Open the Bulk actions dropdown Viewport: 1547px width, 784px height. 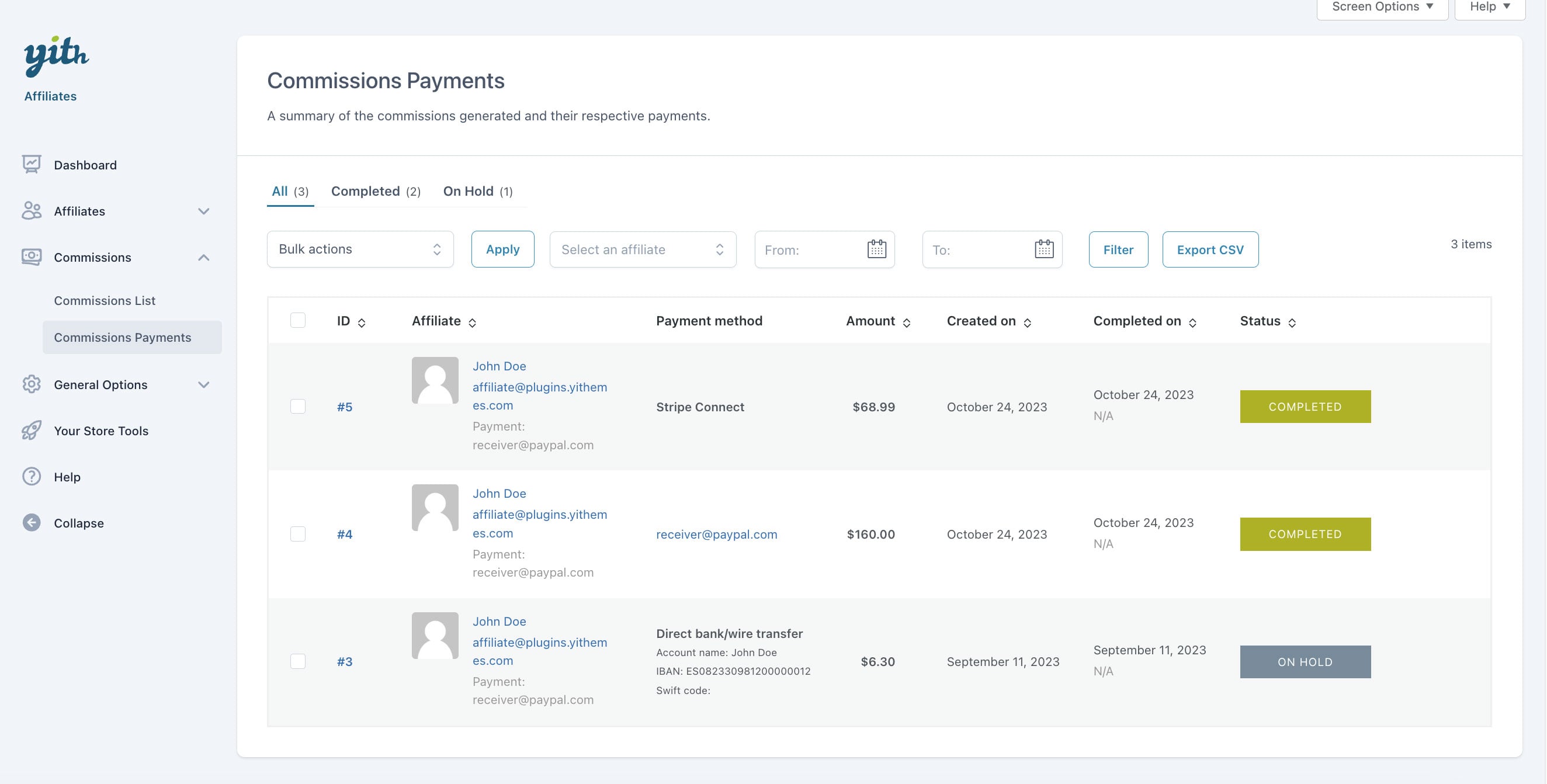(x=360, y=249)
